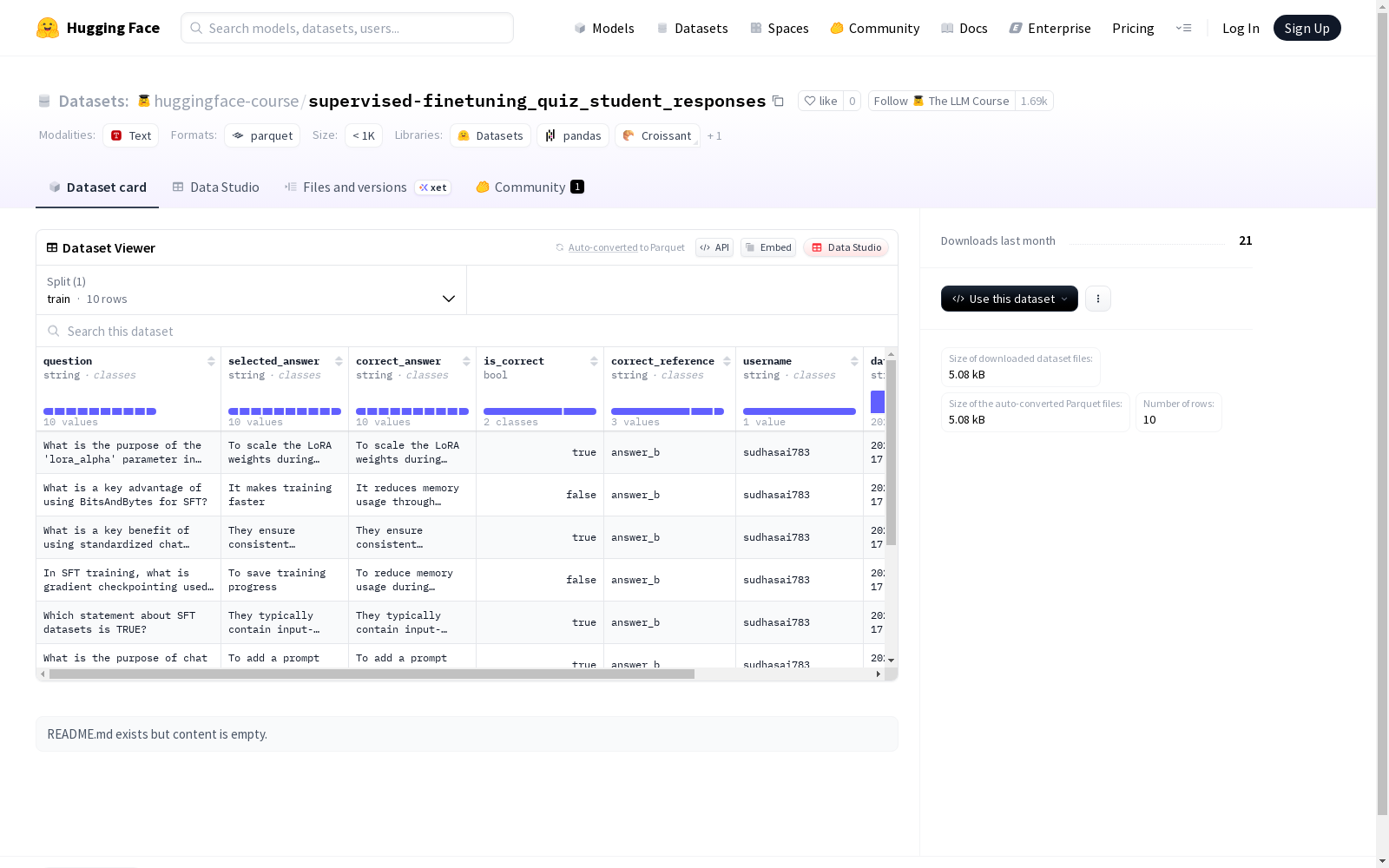
Task: Click the question column histogram bar
Action: 100,411
